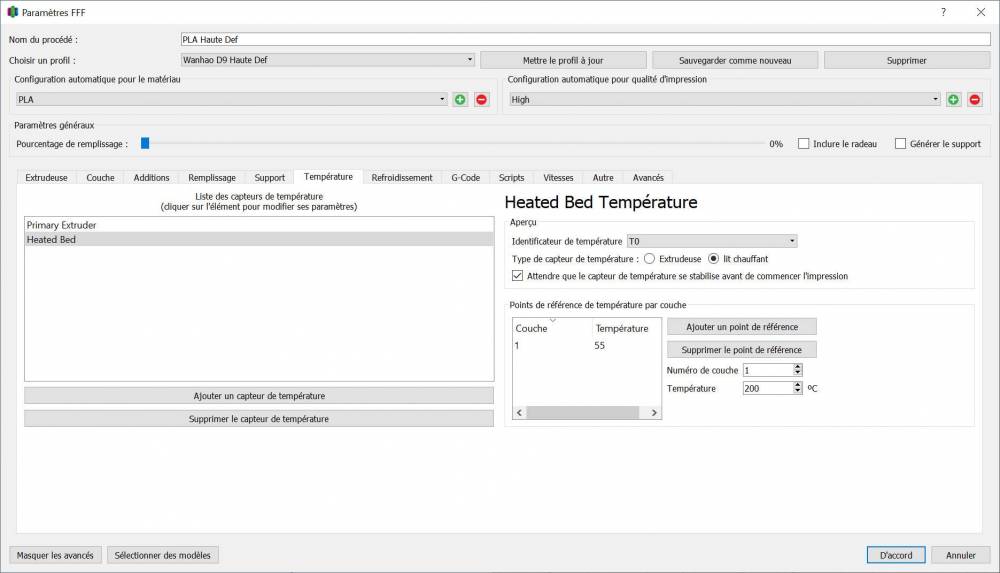Select Heated Bed in sensor list
This screenshot has width=1000, height=573.
click(x=259, y=239)
